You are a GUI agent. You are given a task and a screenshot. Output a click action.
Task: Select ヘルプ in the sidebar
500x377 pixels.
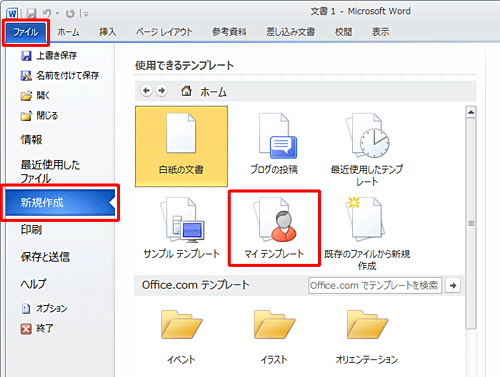point(33,284)
